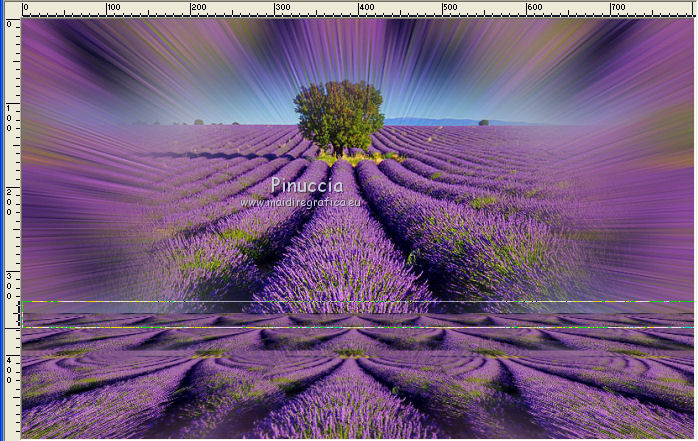Image resolution: width=698 pixels, height=441 pixels.
Task: Click the 400 mark on horizontal ruler
Action: pos(367,7)
